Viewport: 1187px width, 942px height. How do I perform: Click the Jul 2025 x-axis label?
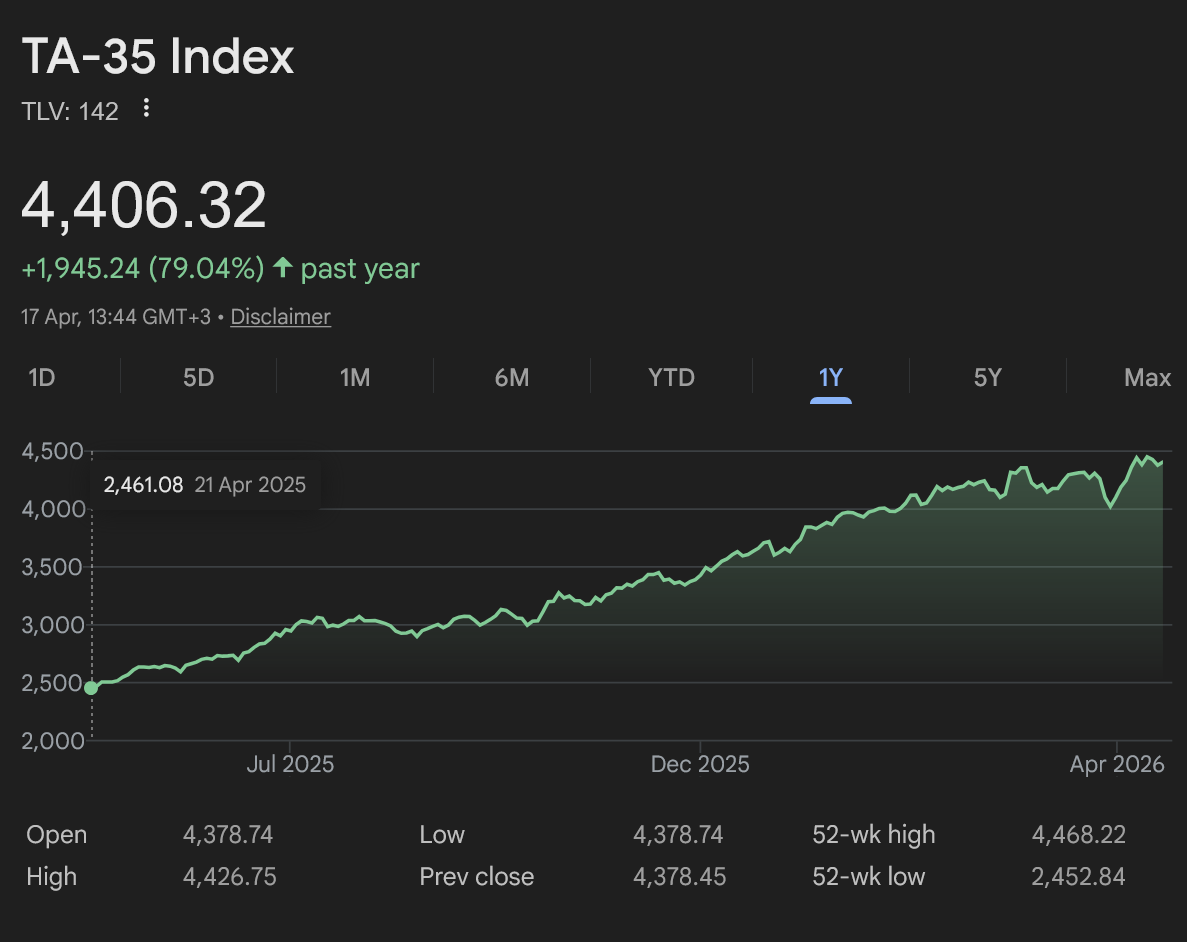[290, 764]
